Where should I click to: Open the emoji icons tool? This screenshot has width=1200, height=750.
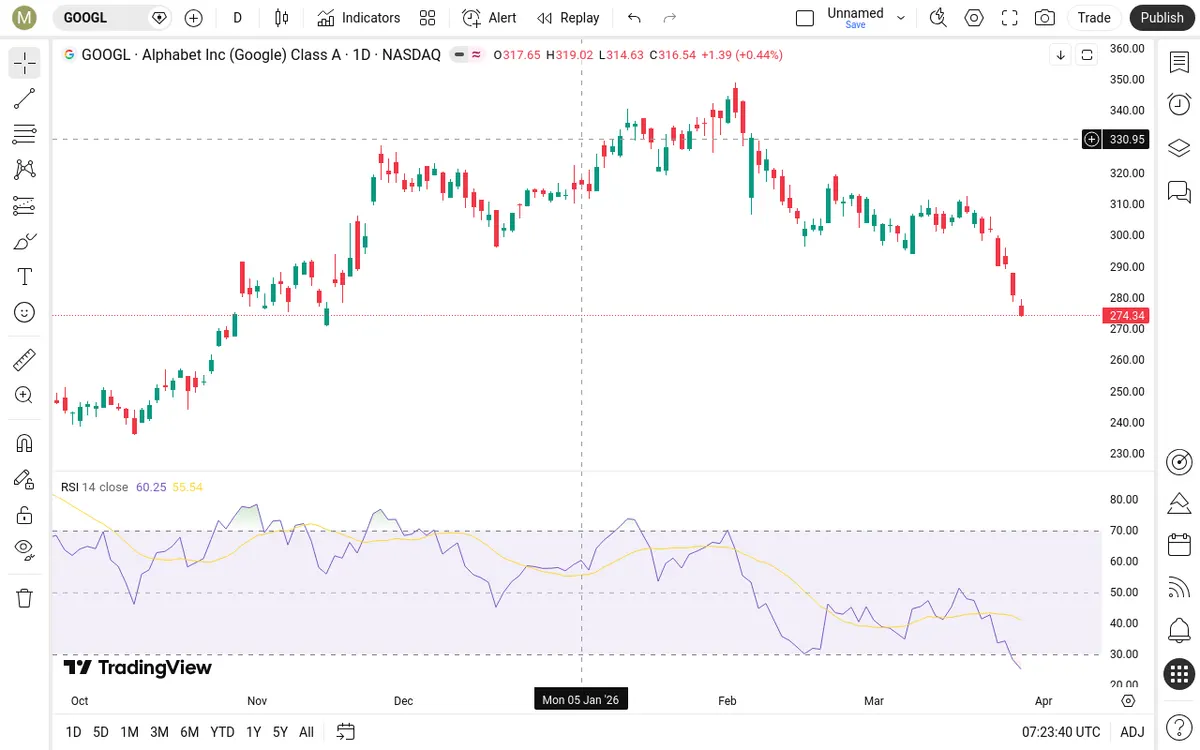(x=25, y=312)
